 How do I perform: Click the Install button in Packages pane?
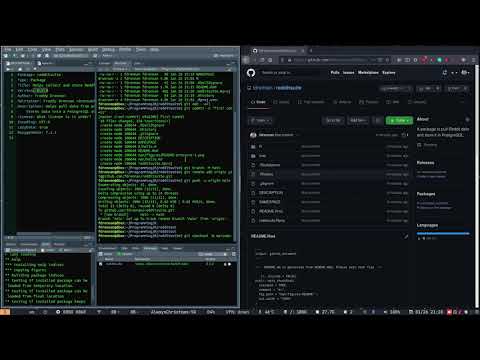coord(106,254)
